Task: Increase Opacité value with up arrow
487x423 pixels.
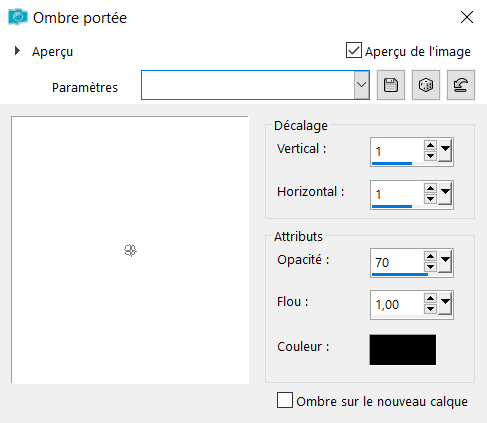Action: coord(430,256)
